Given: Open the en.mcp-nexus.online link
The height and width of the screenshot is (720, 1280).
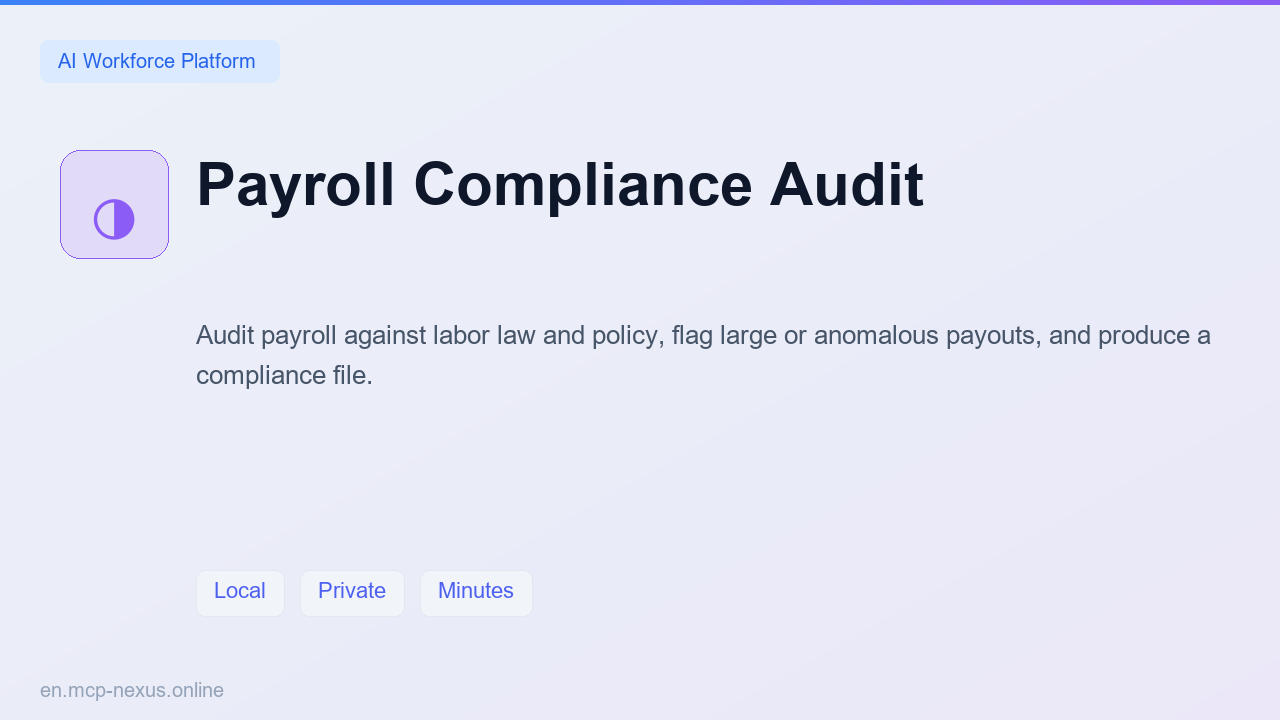Looking at the screenshot, I should point(132,690).
